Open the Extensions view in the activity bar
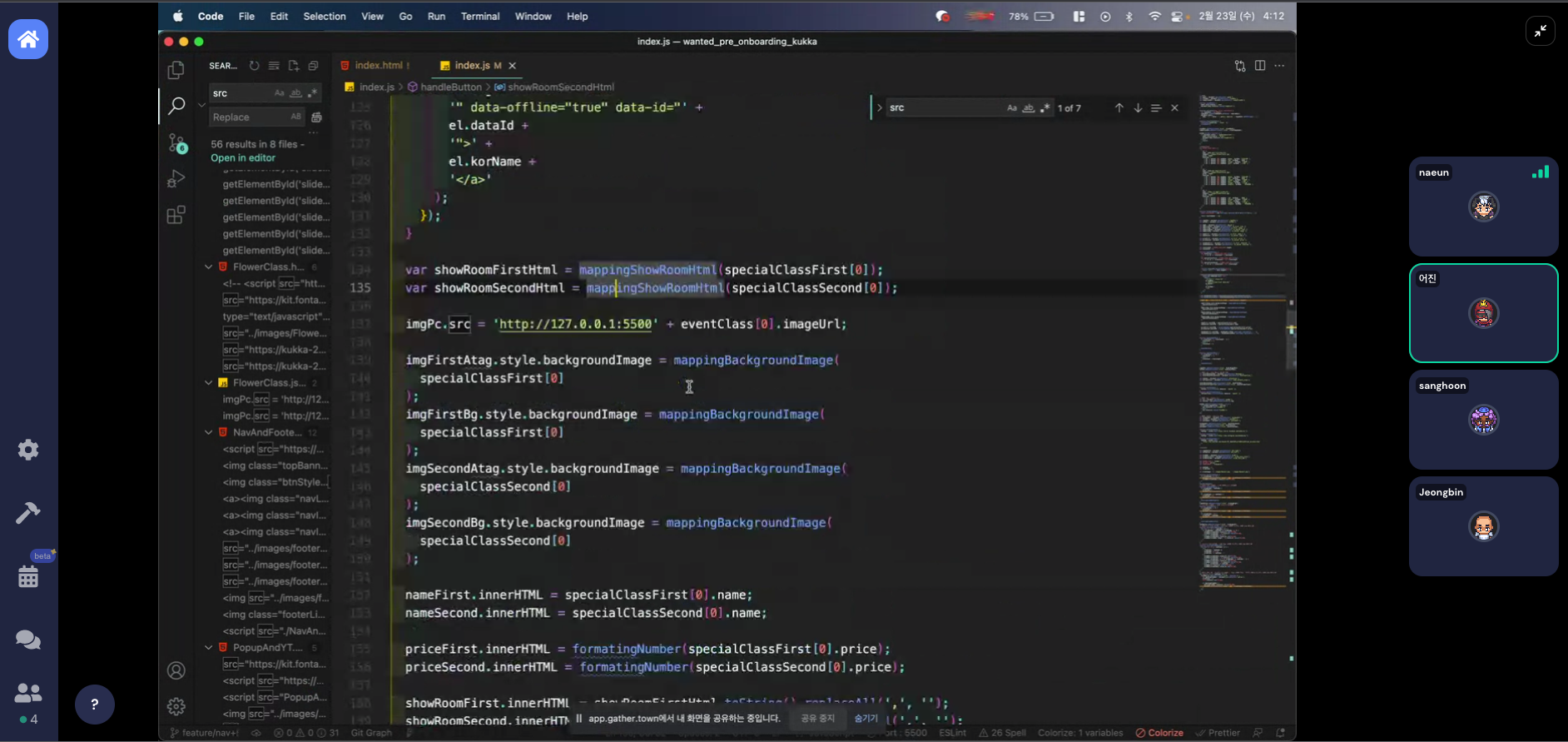 coord(176,216)
